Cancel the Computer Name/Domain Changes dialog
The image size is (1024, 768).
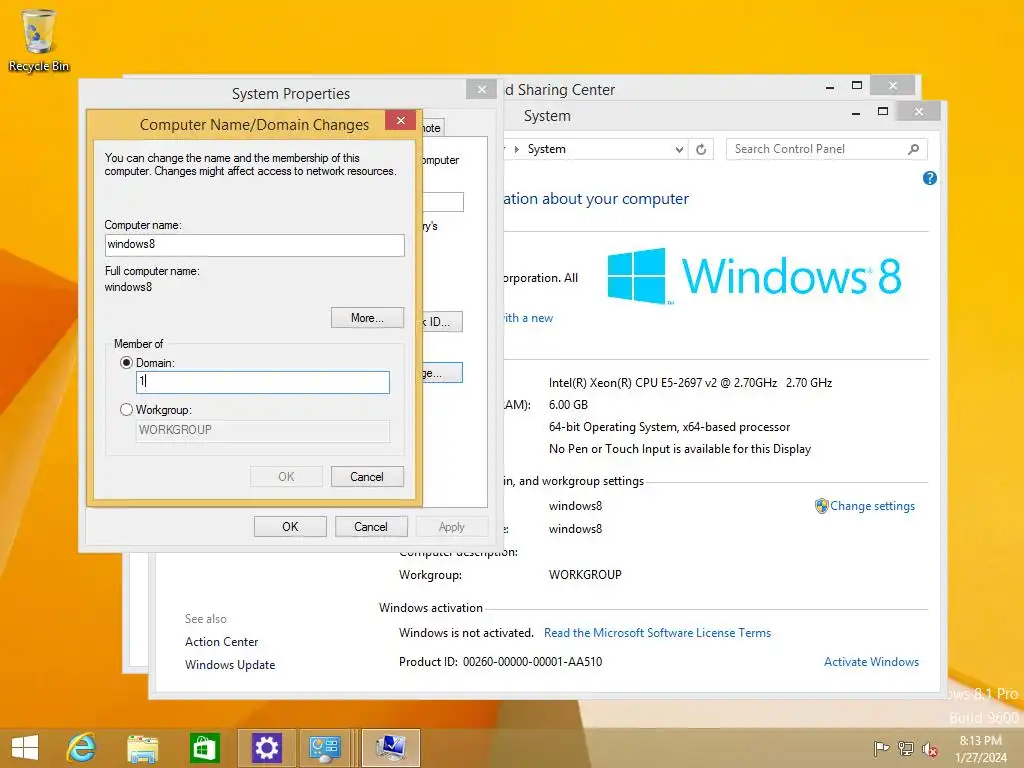point(367,477)
